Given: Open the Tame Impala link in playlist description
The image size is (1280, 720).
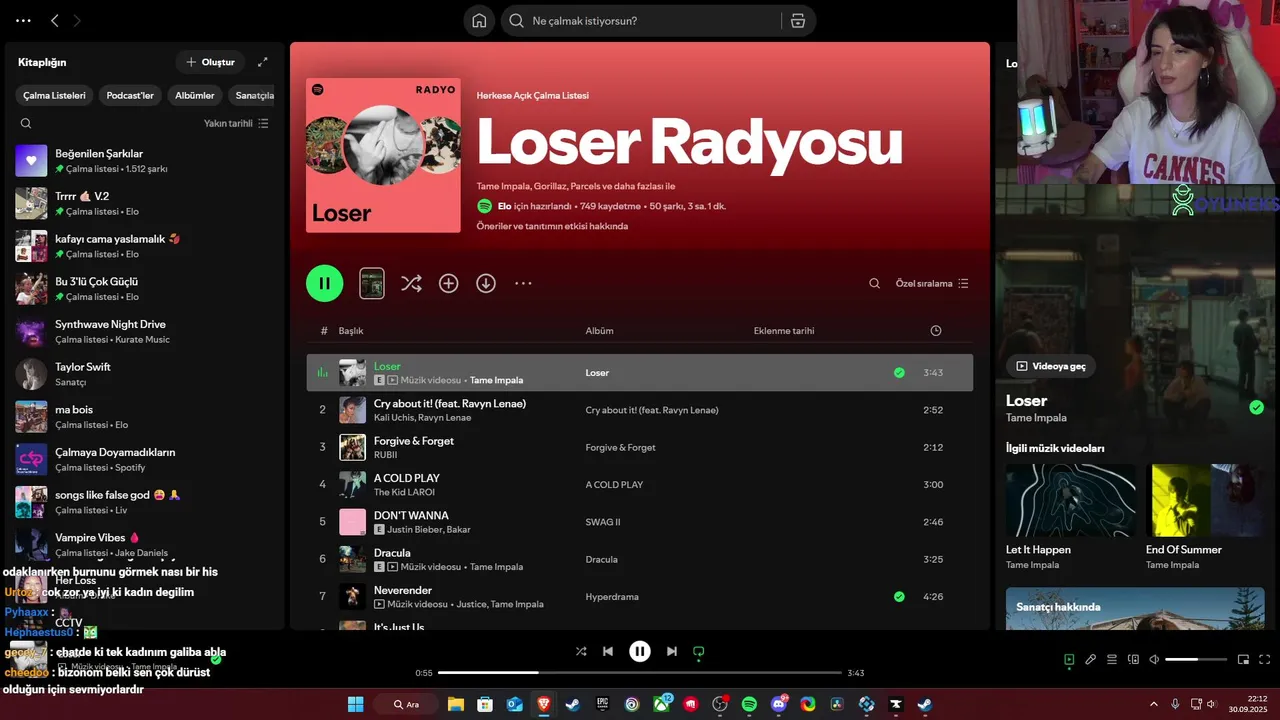Looking at the screenshot, I should coord(503,186).
